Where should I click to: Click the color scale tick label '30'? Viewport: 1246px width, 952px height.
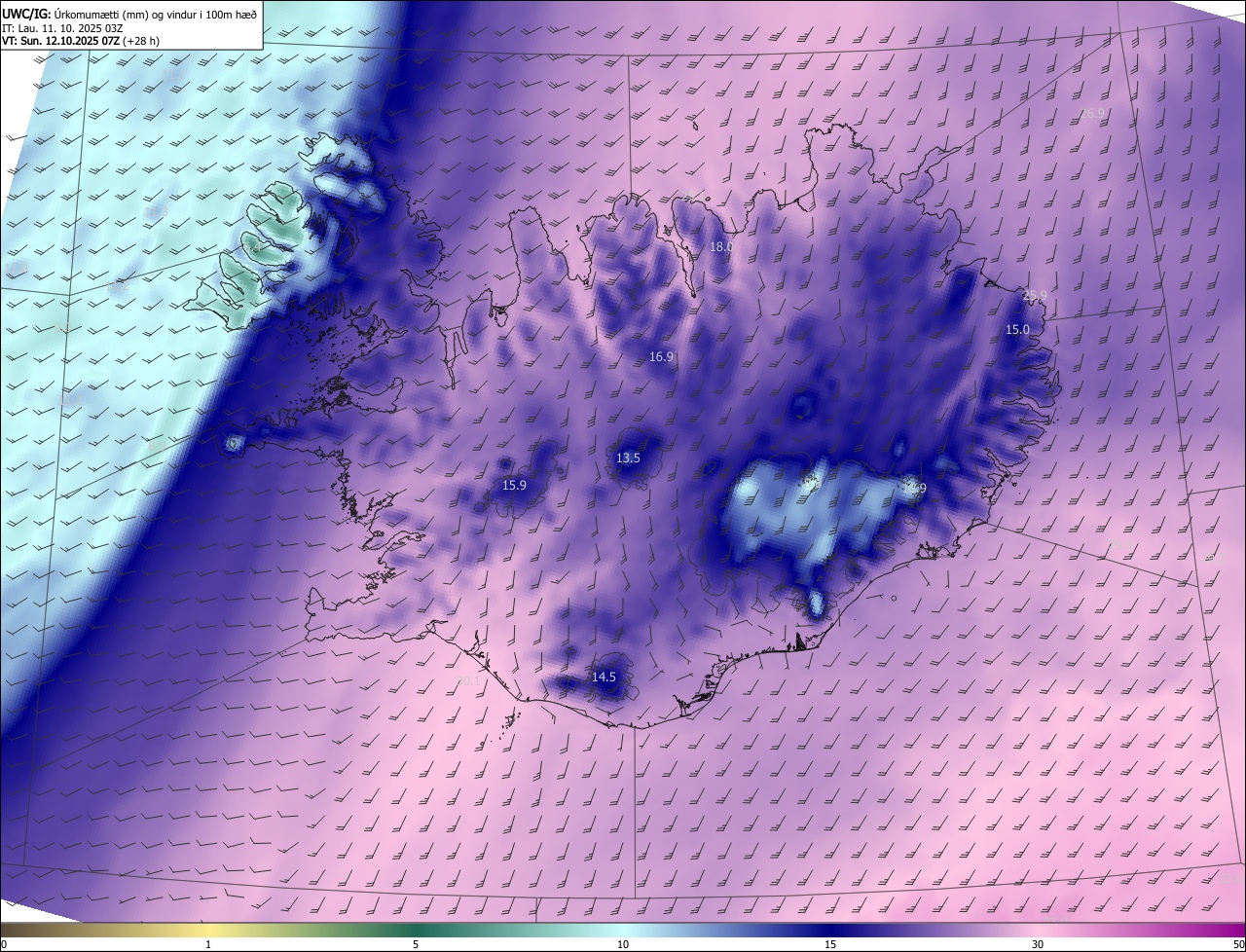1038,944
